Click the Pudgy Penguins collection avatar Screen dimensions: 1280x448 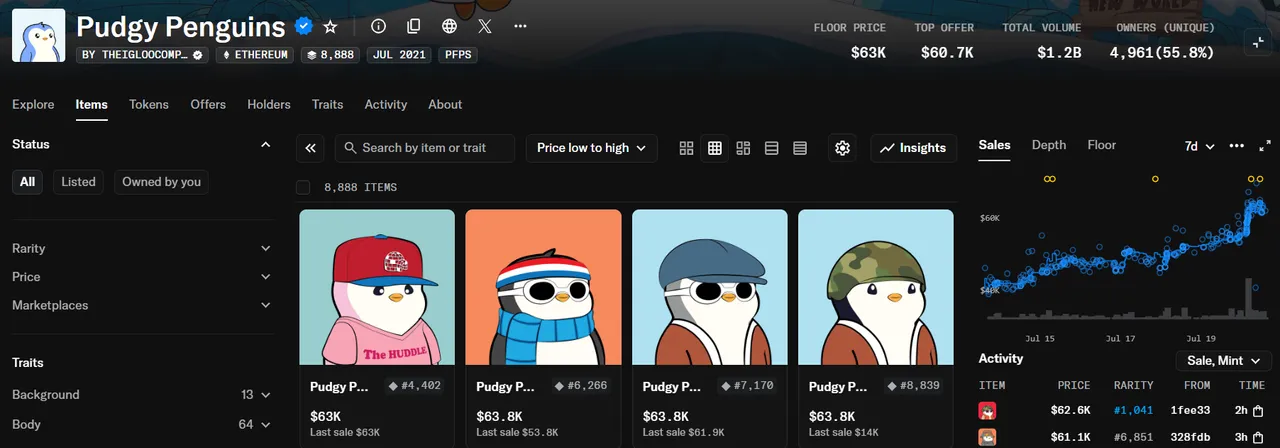(x=39, y=36)
